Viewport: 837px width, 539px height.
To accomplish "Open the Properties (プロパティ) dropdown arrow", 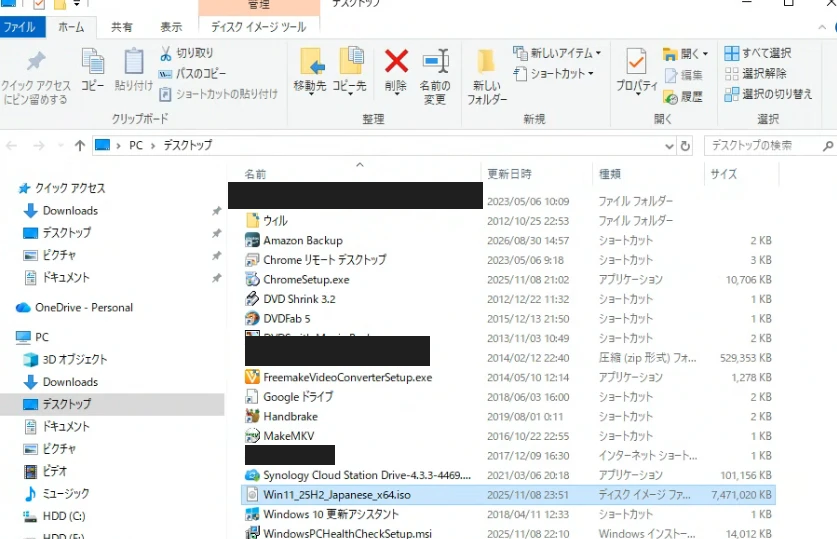I will pos(637,94).
